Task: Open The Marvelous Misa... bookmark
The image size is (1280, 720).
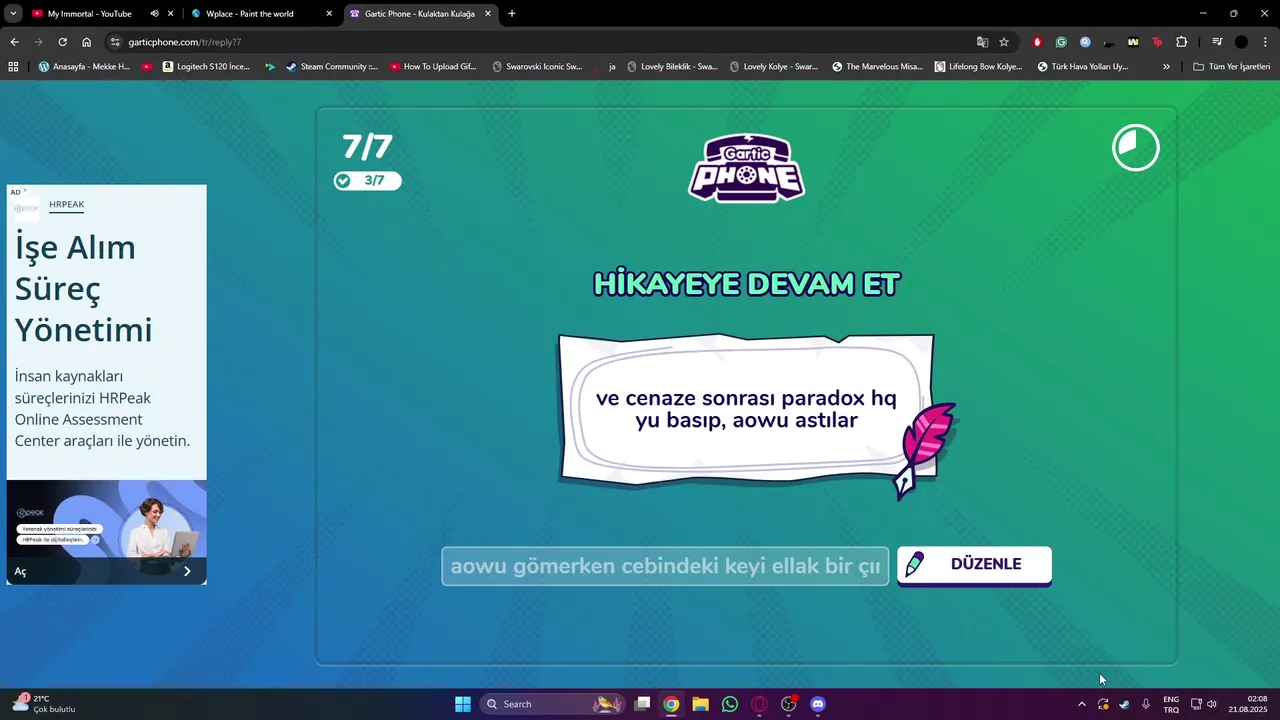Action: [877, 67]
